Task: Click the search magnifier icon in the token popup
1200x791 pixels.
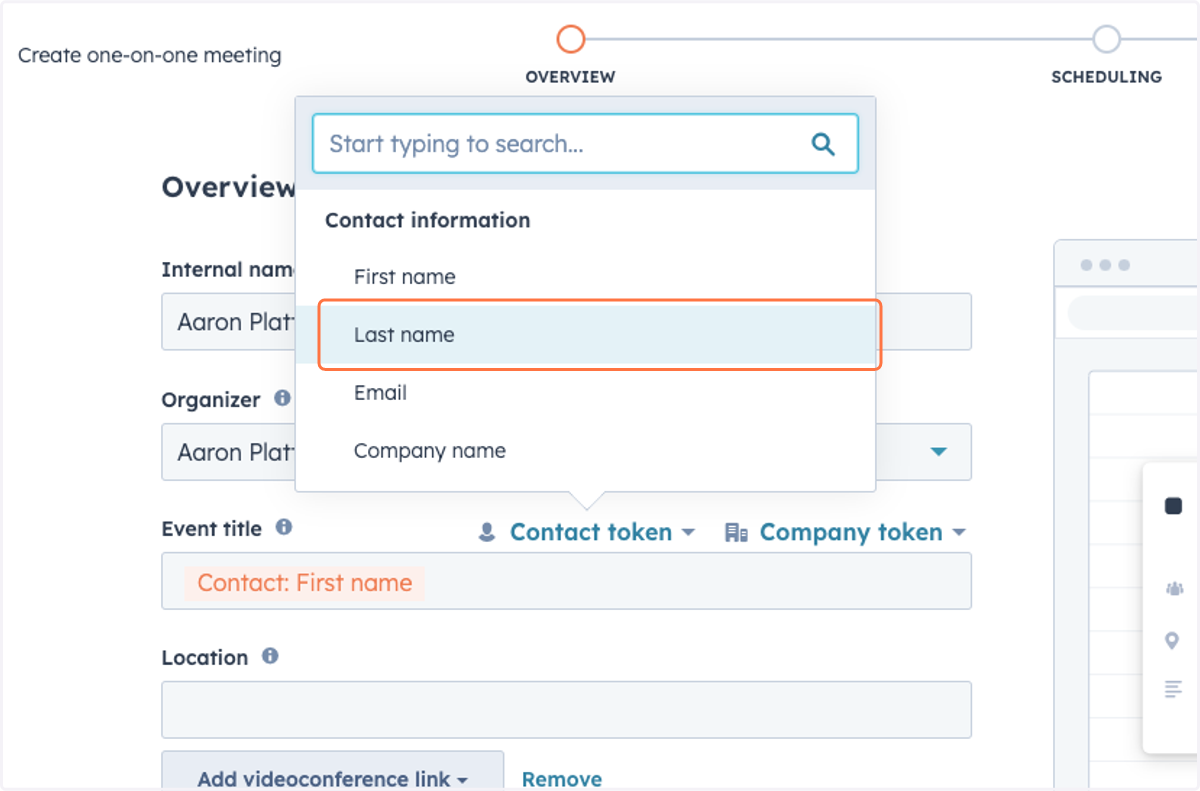Action: click(823, 144)
